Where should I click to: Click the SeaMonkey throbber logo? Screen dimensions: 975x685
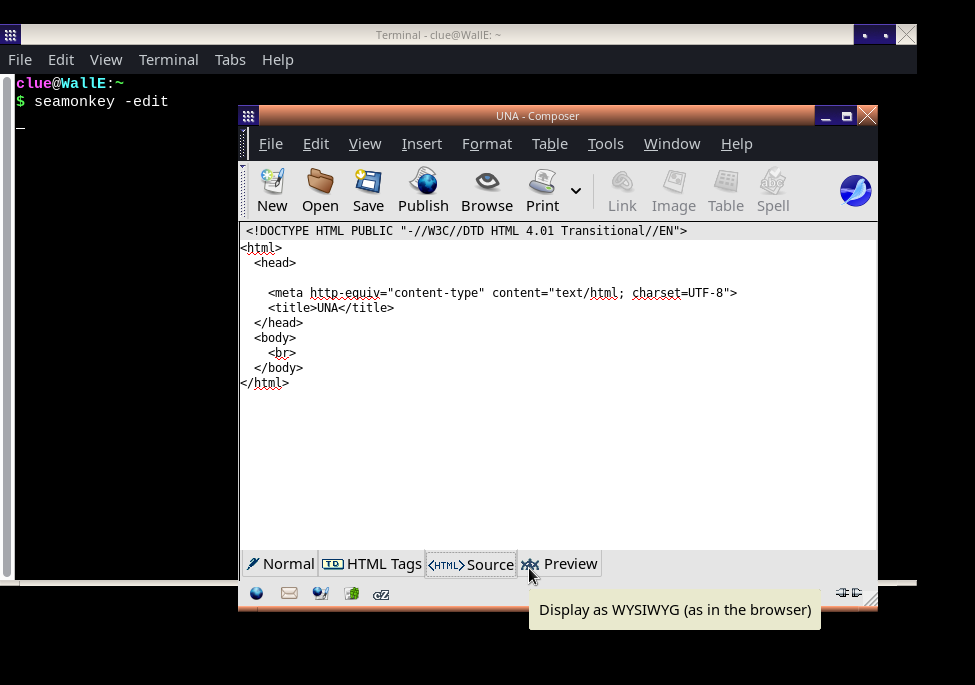(x=856, y=191)
